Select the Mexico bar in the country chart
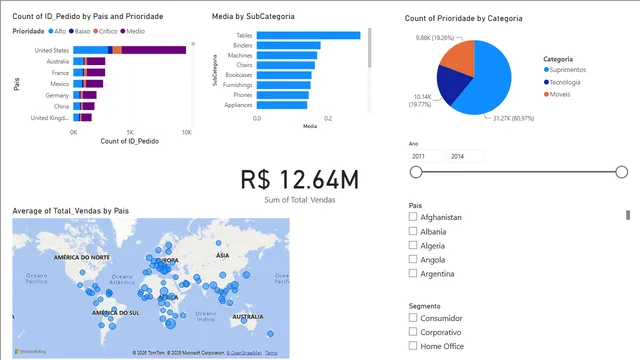The image size is (640, 360). (x=88, y=84)
